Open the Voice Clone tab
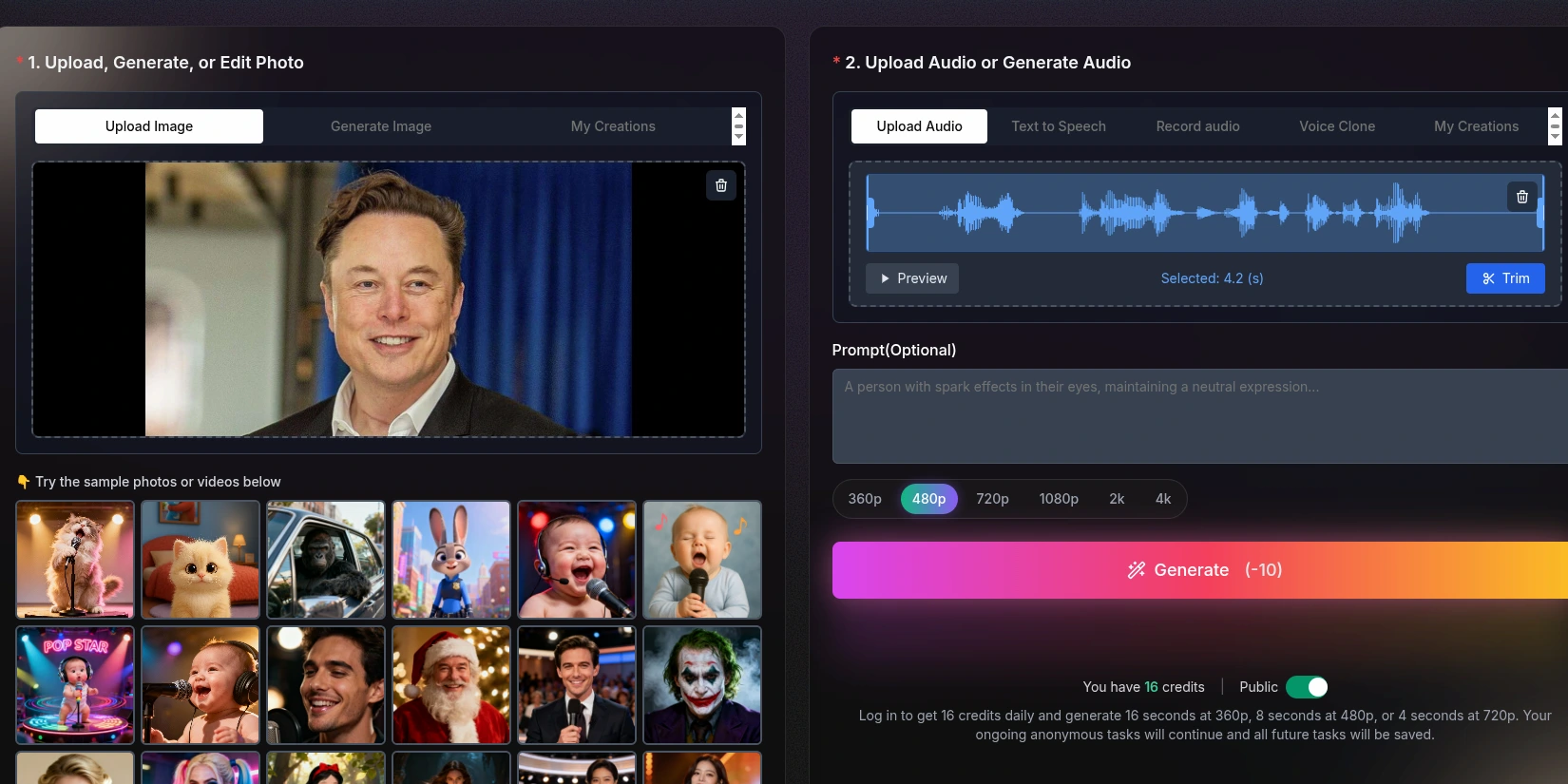 pos(1336,126)
